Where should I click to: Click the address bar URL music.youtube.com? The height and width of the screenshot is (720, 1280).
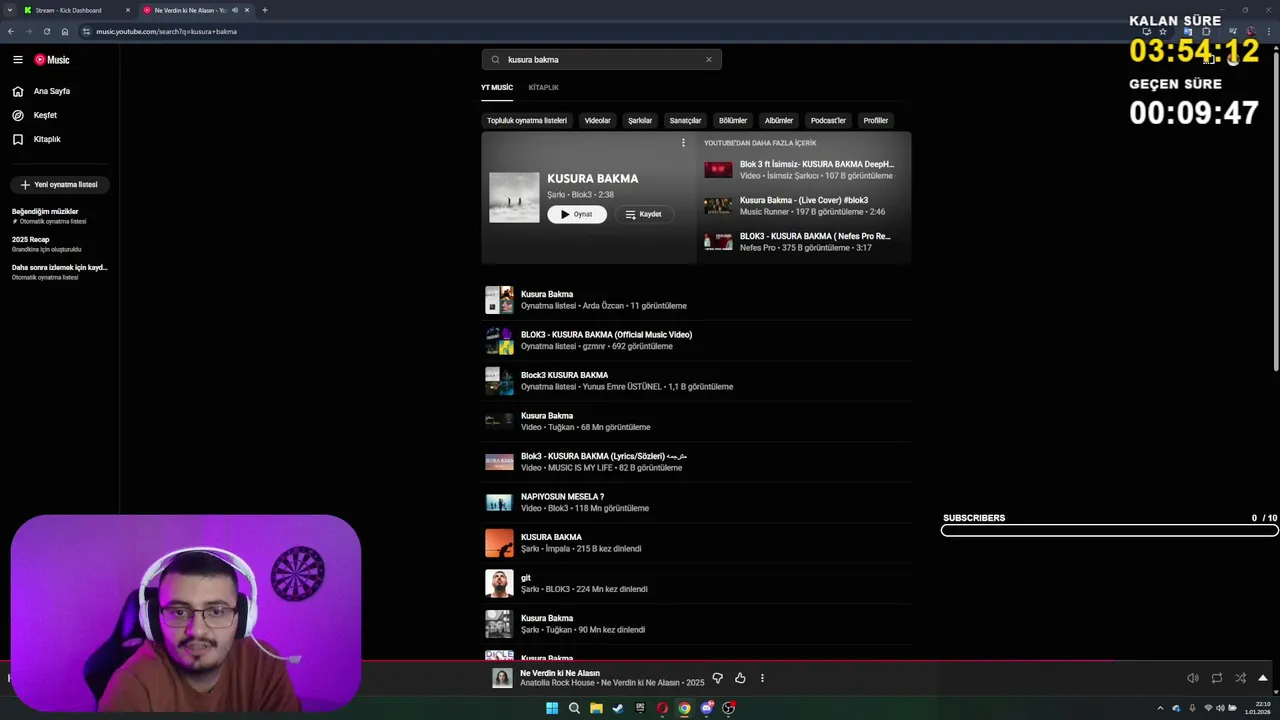click(166, 31)
